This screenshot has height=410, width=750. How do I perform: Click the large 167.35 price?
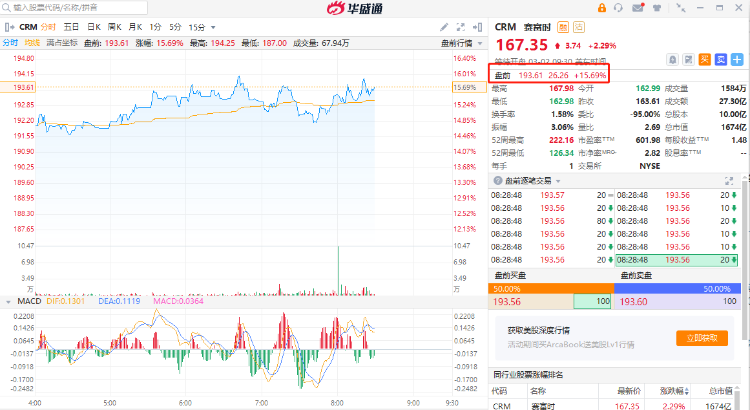click(x=521, y=45)
